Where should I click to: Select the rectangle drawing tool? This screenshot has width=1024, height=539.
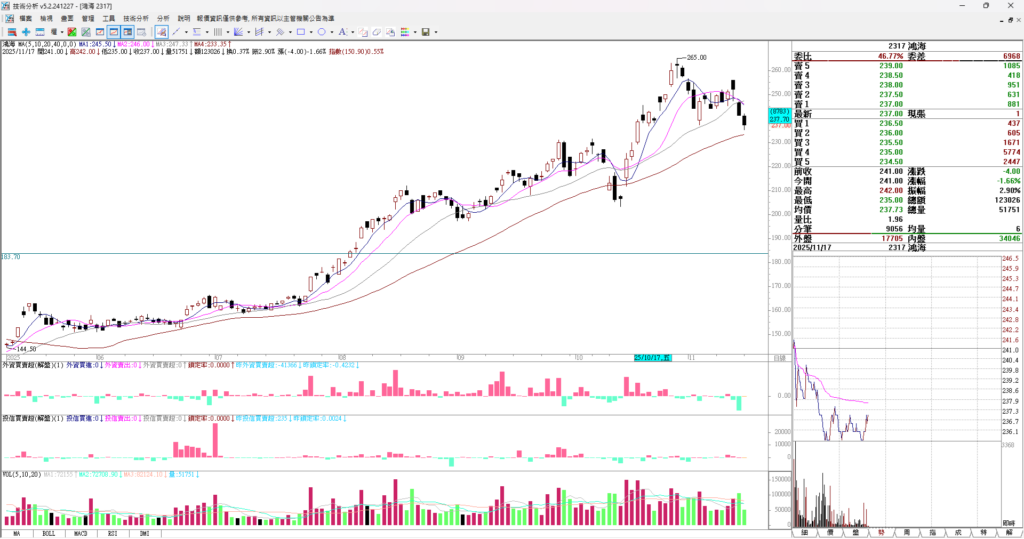(300, 32)
